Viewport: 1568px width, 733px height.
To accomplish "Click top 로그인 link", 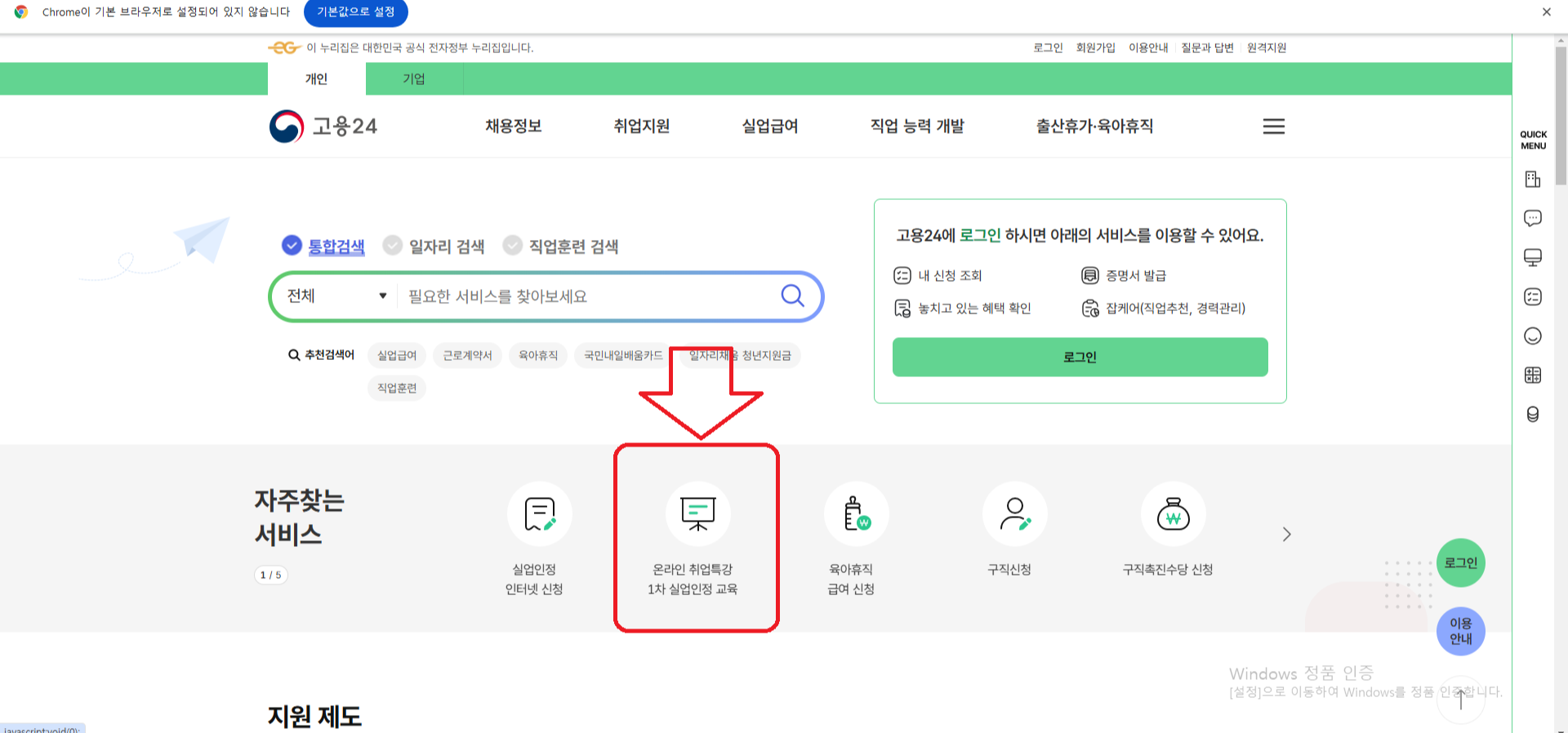I will coord(1048,47).
